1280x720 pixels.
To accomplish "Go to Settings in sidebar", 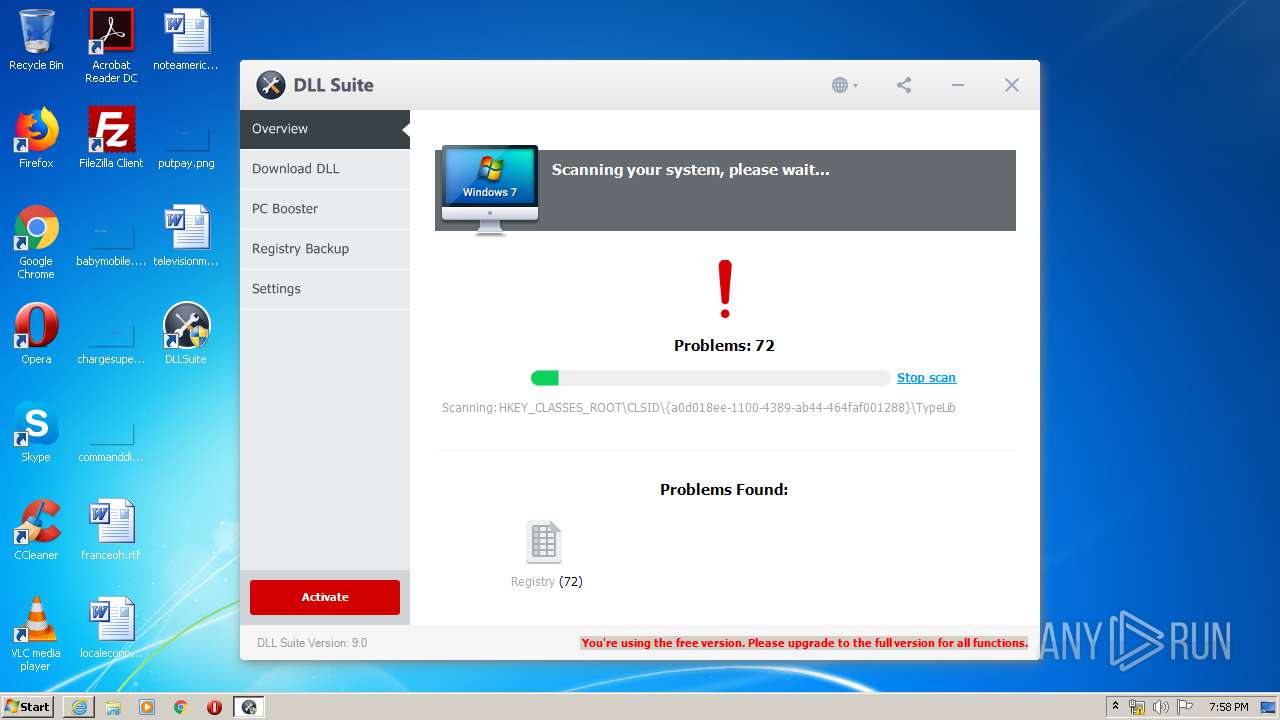I will pos(325,289).
